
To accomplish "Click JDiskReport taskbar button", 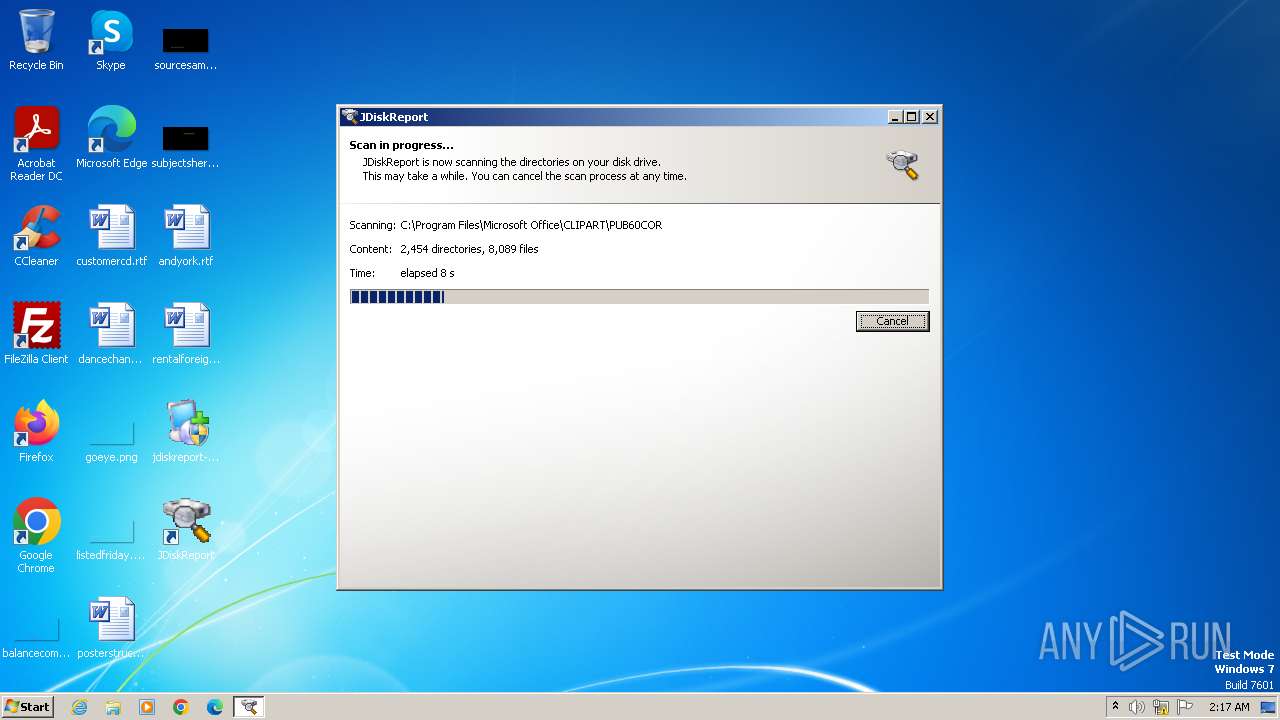I will pyautogui.click(x=249, y=707).
